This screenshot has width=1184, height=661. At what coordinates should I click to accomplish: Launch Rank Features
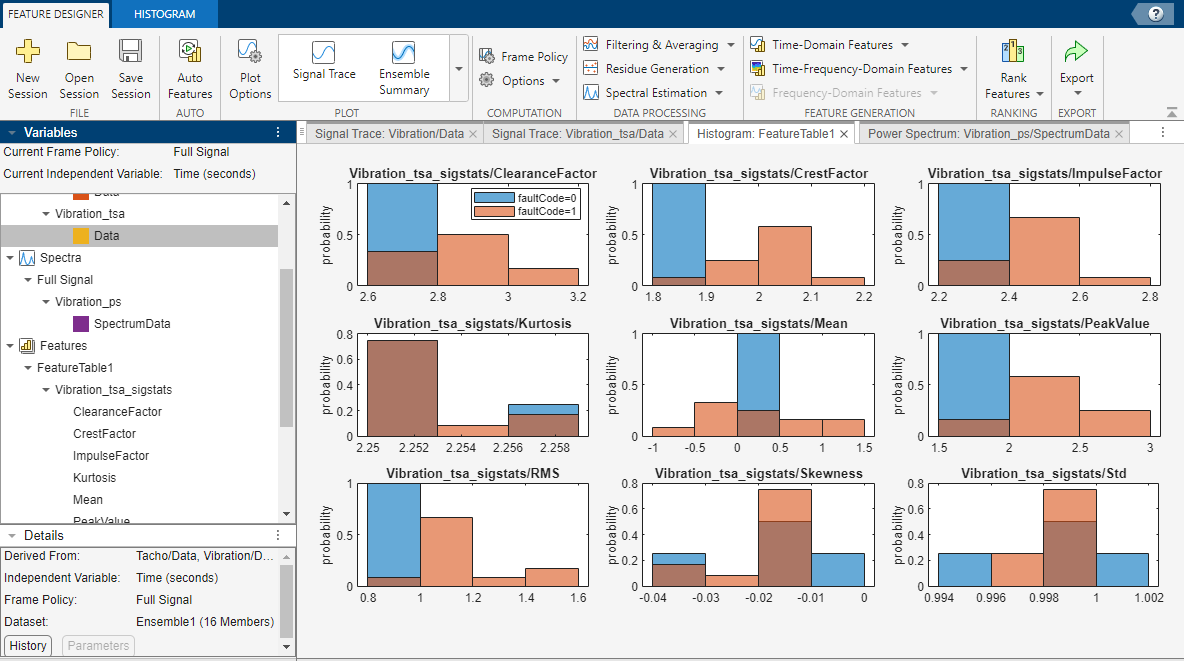1013,67
